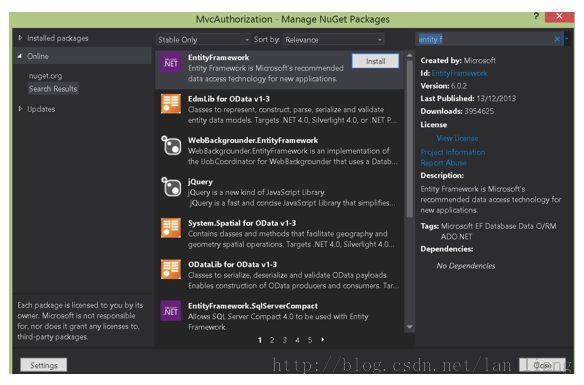Click the ODataLib for OData icon
584x385 pixels.
(x=171, y=269)
